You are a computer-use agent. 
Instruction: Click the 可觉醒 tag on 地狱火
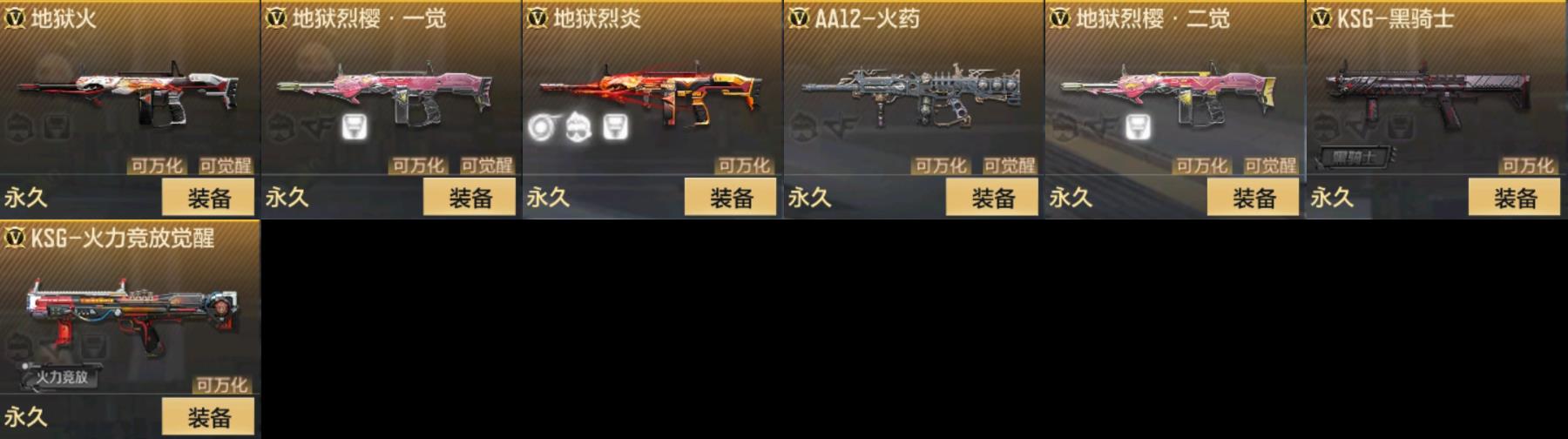225,165
